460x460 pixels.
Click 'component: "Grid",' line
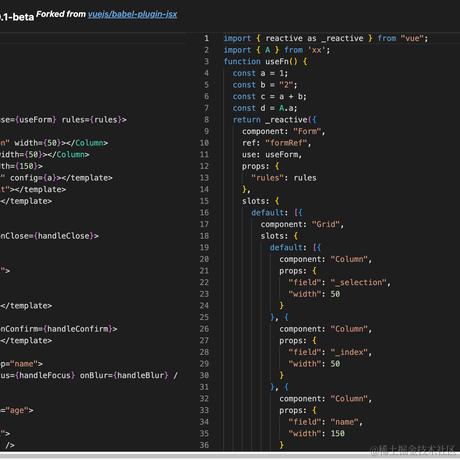pos(302,224)
